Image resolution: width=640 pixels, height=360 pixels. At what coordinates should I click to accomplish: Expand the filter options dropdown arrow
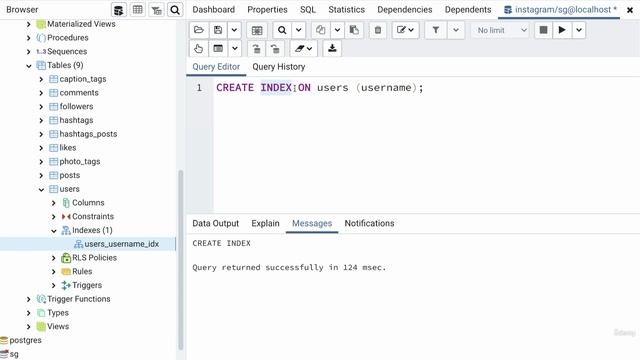click(x=456, y=30)
